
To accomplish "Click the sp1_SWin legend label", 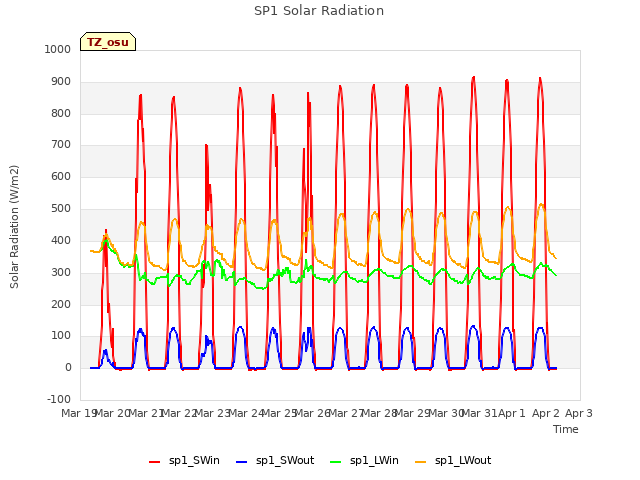I will point(194,461).
